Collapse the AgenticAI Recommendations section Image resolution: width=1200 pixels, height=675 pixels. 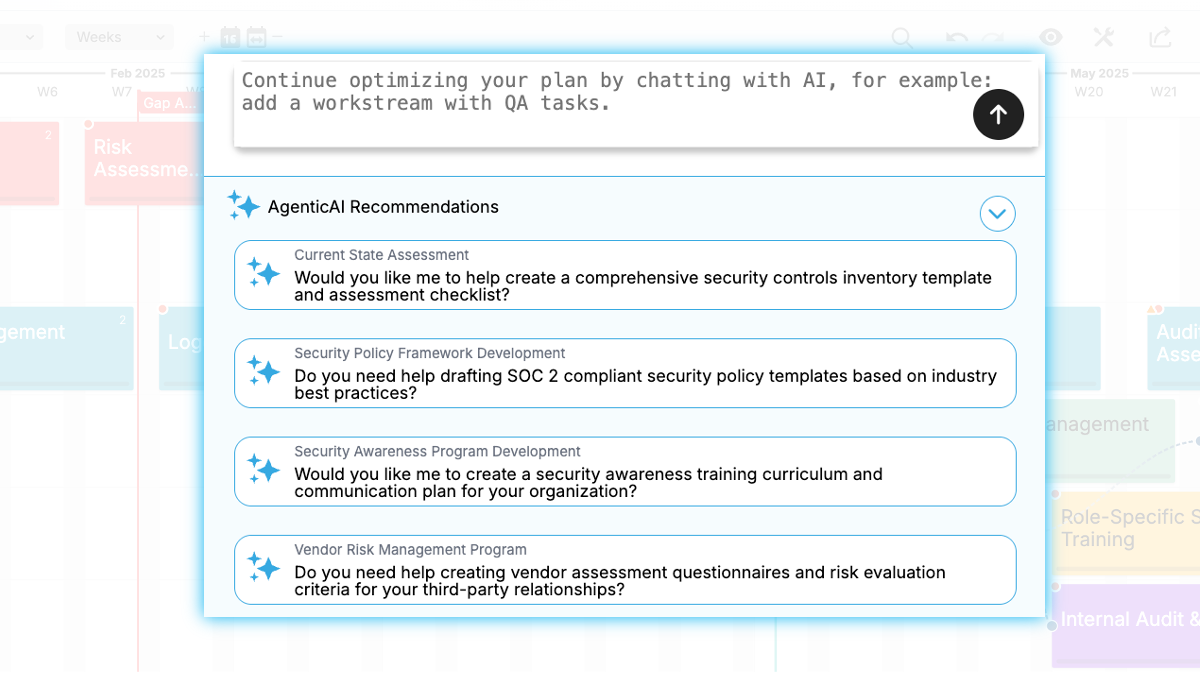[997, 213]
